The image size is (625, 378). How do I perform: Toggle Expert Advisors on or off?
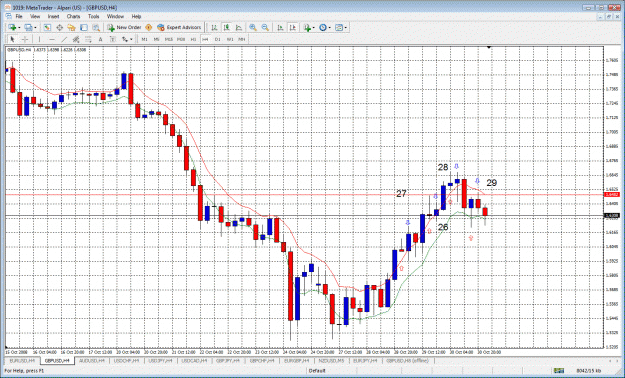(x=179, y=28)
